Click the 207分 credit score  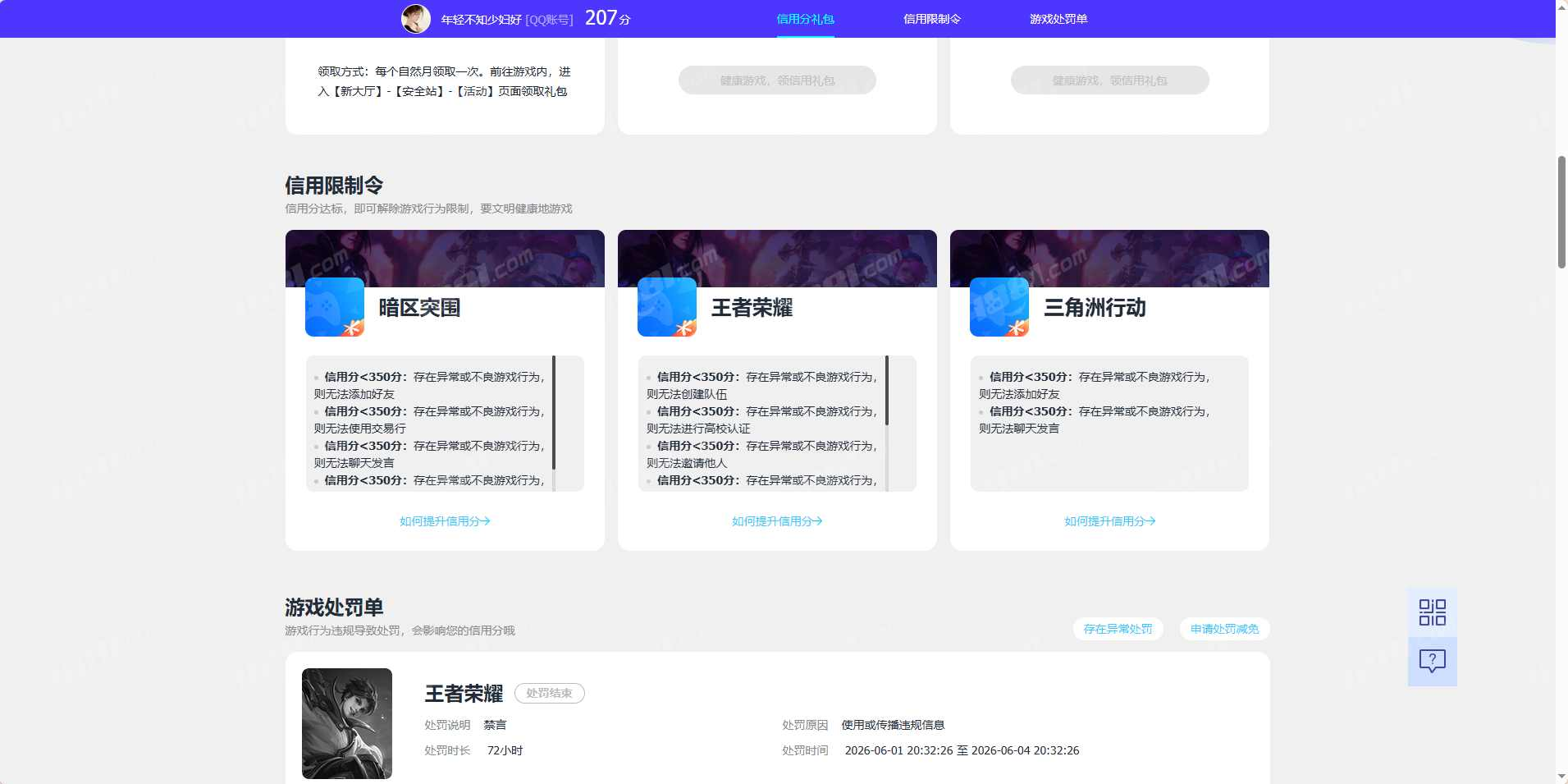(607, 18)
